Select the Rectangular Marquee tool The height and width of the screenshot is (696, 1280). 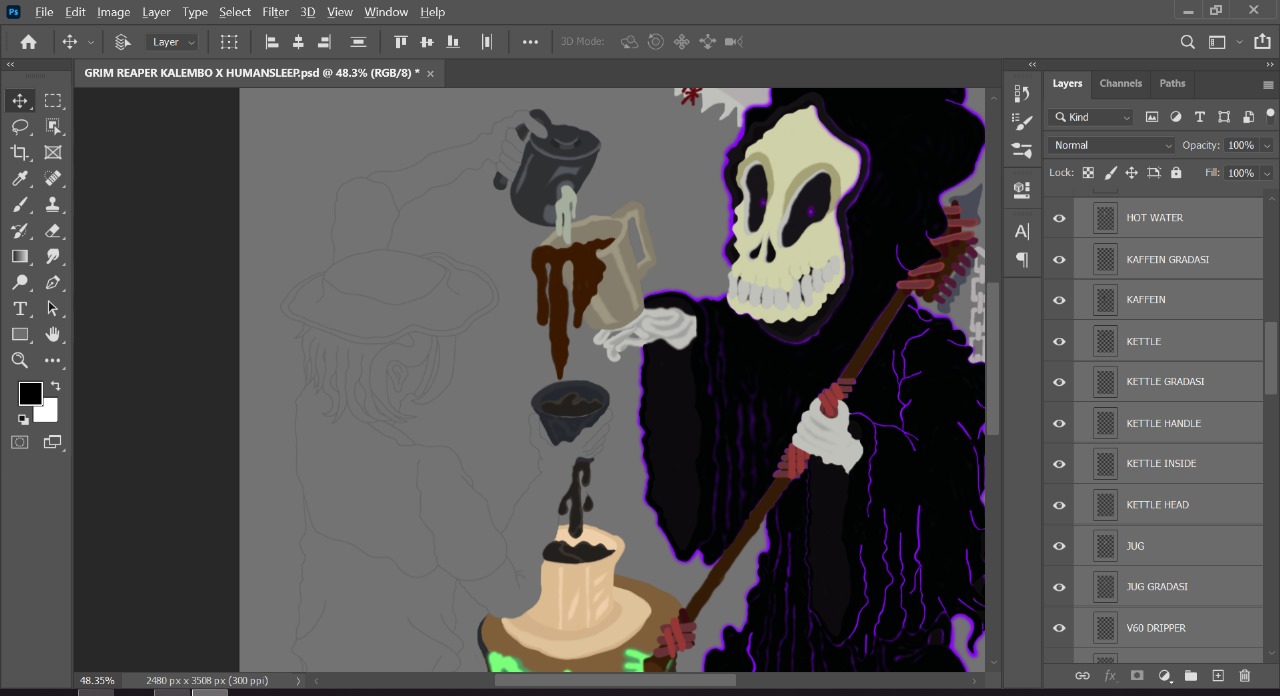pos(53,100)
